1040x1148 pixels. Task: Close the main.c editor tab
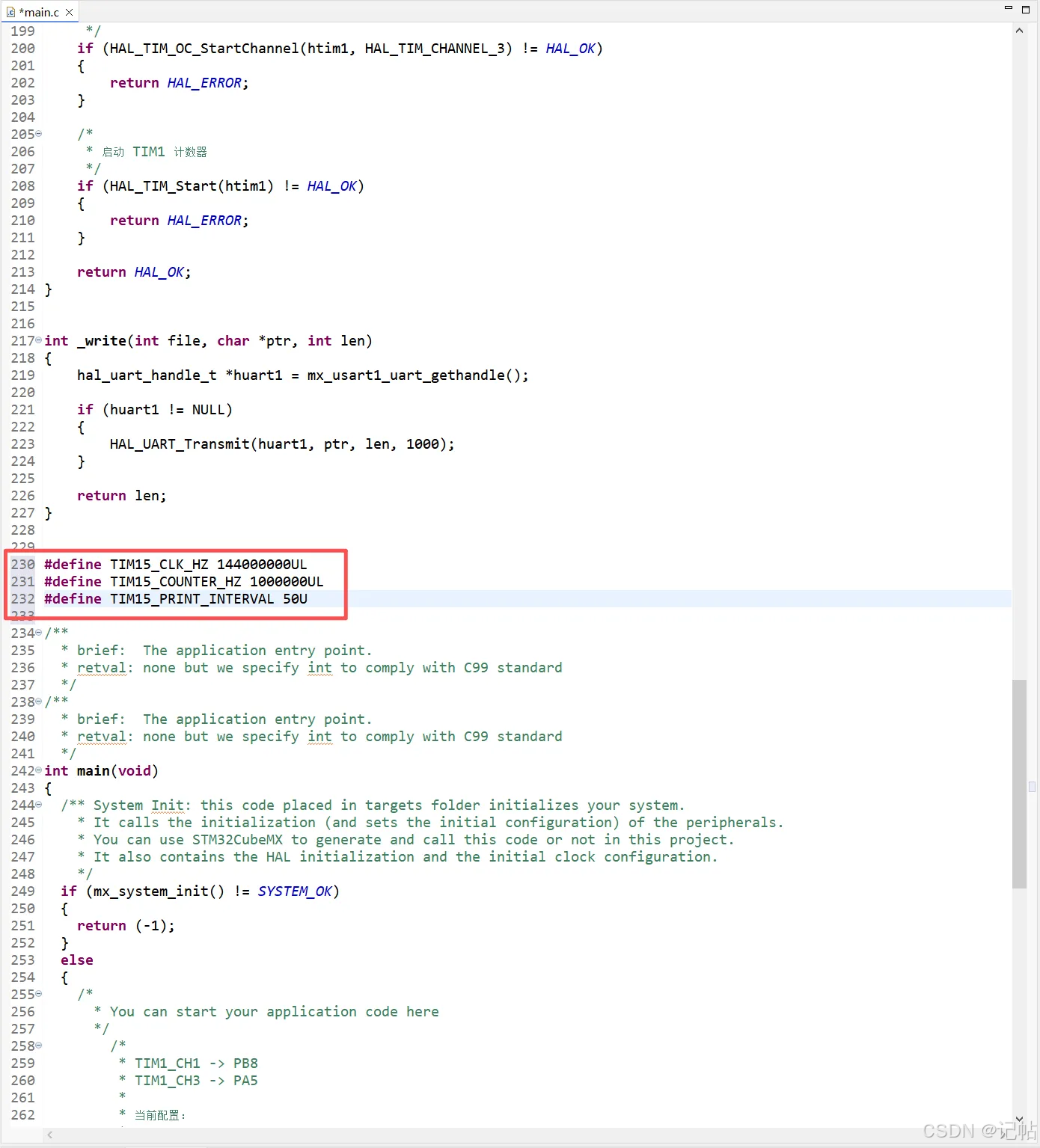(x=70, y=12)
